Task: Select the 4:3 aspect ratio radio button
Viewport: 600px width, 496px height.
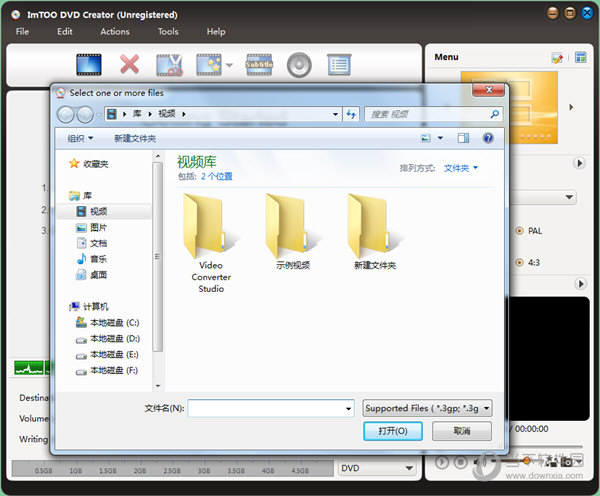Action: click(519, 263)
